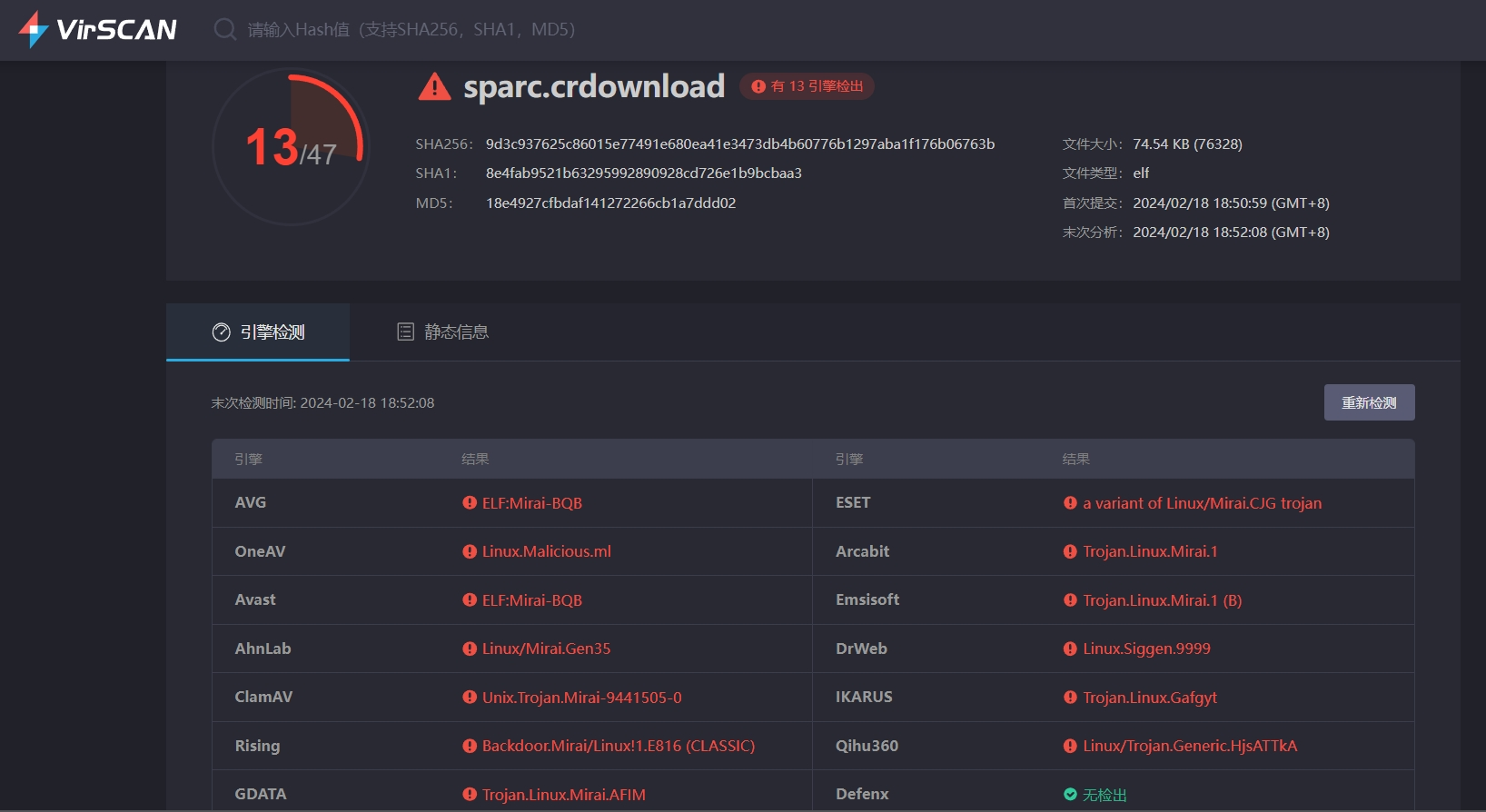Click the alert icon in OneAV result
Viewport: 1486px width, 812px height.
pyautogui.click(x=470, y=551)
